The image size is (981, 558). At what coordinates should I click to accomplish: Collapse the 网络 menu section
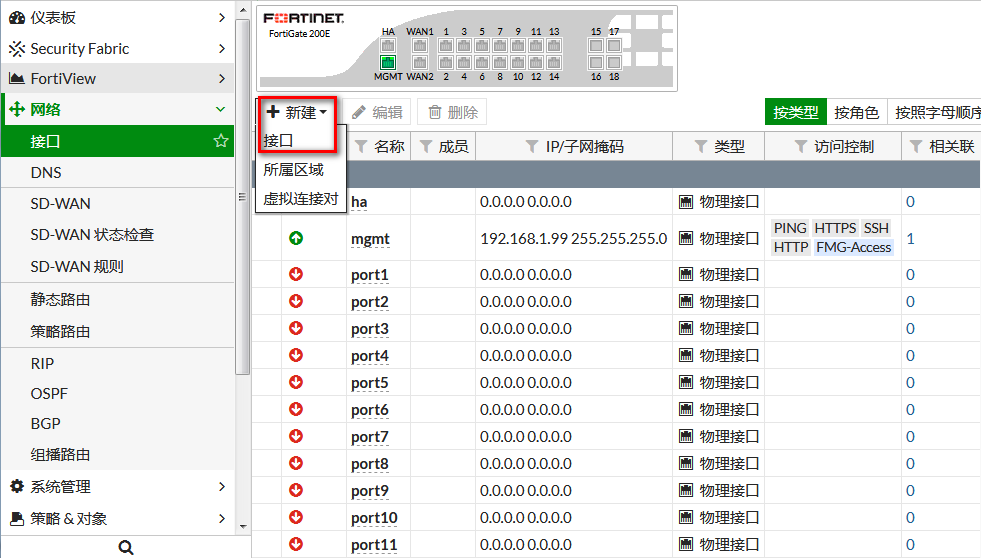[220, 109]
